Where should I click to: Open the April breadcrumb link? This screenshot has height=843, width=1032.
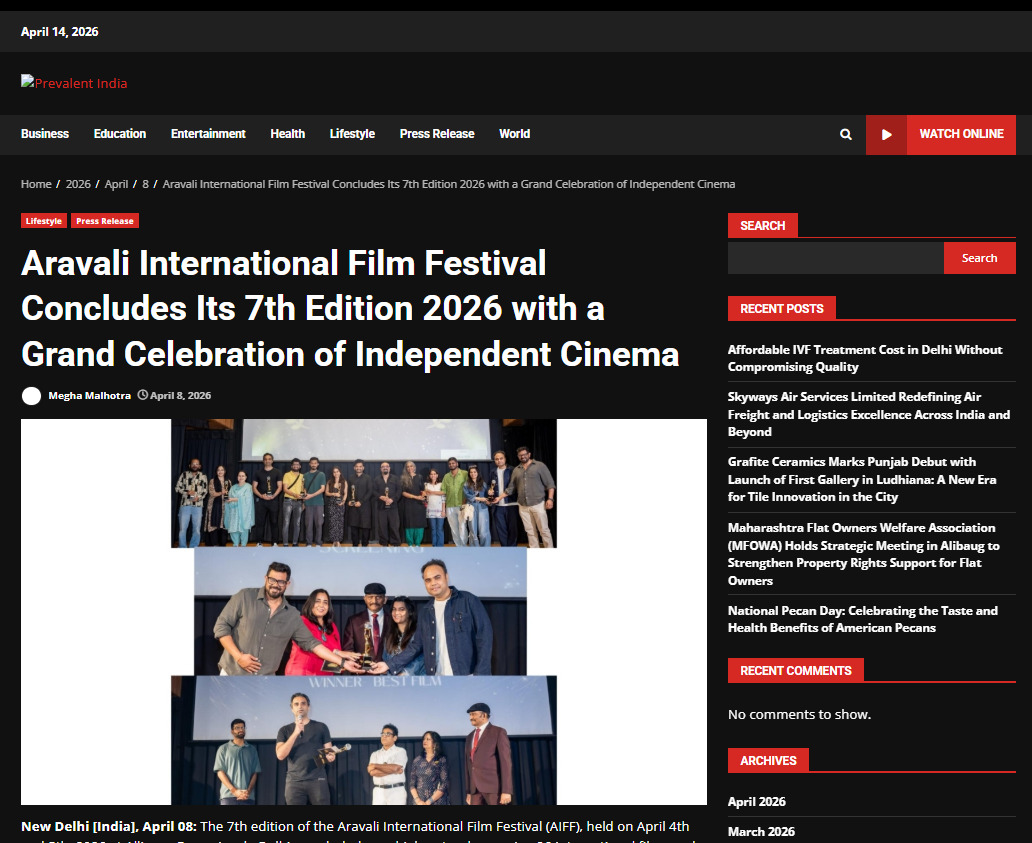116,184
